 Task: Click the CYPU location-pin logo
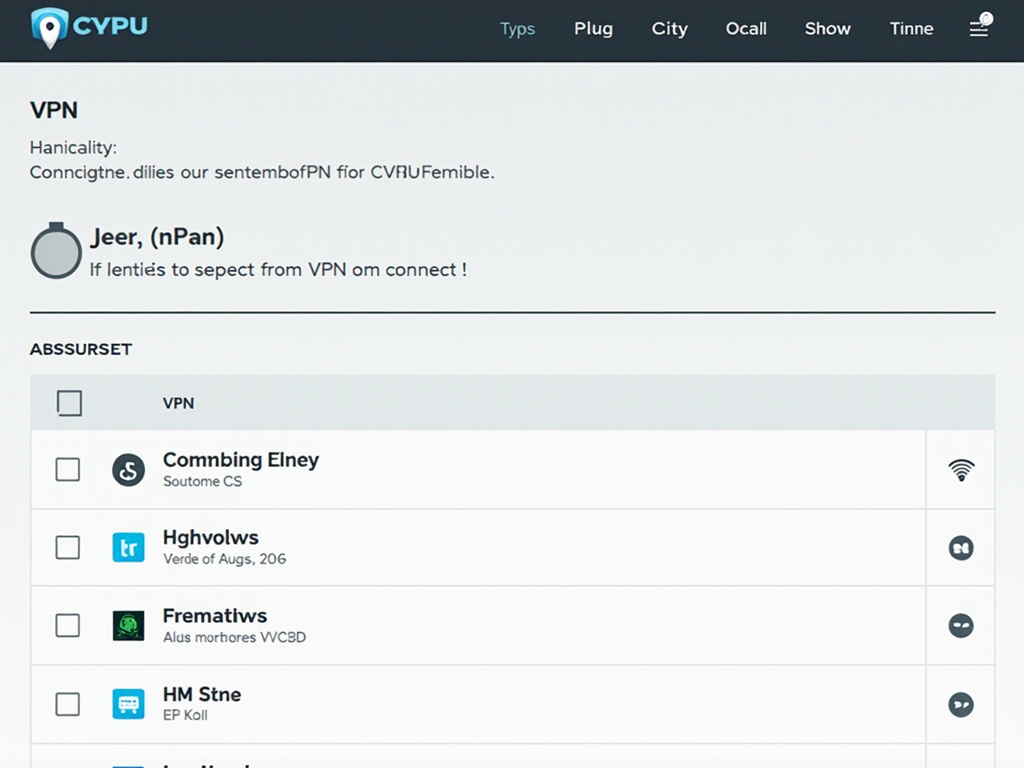[89, 27]
